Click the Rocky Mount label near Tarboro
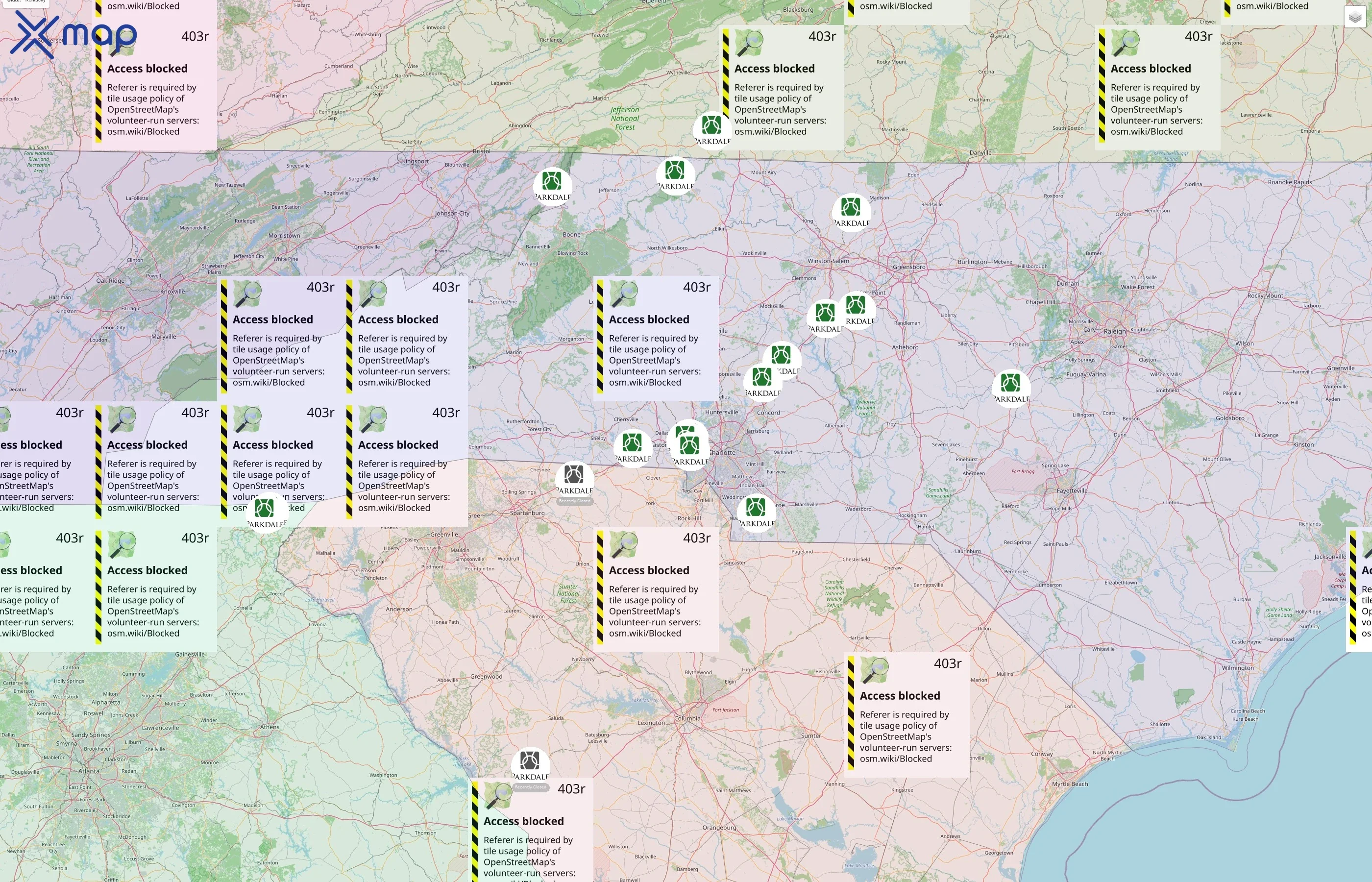Screen dimensions: 1372x882 (x=1265, y=296)
